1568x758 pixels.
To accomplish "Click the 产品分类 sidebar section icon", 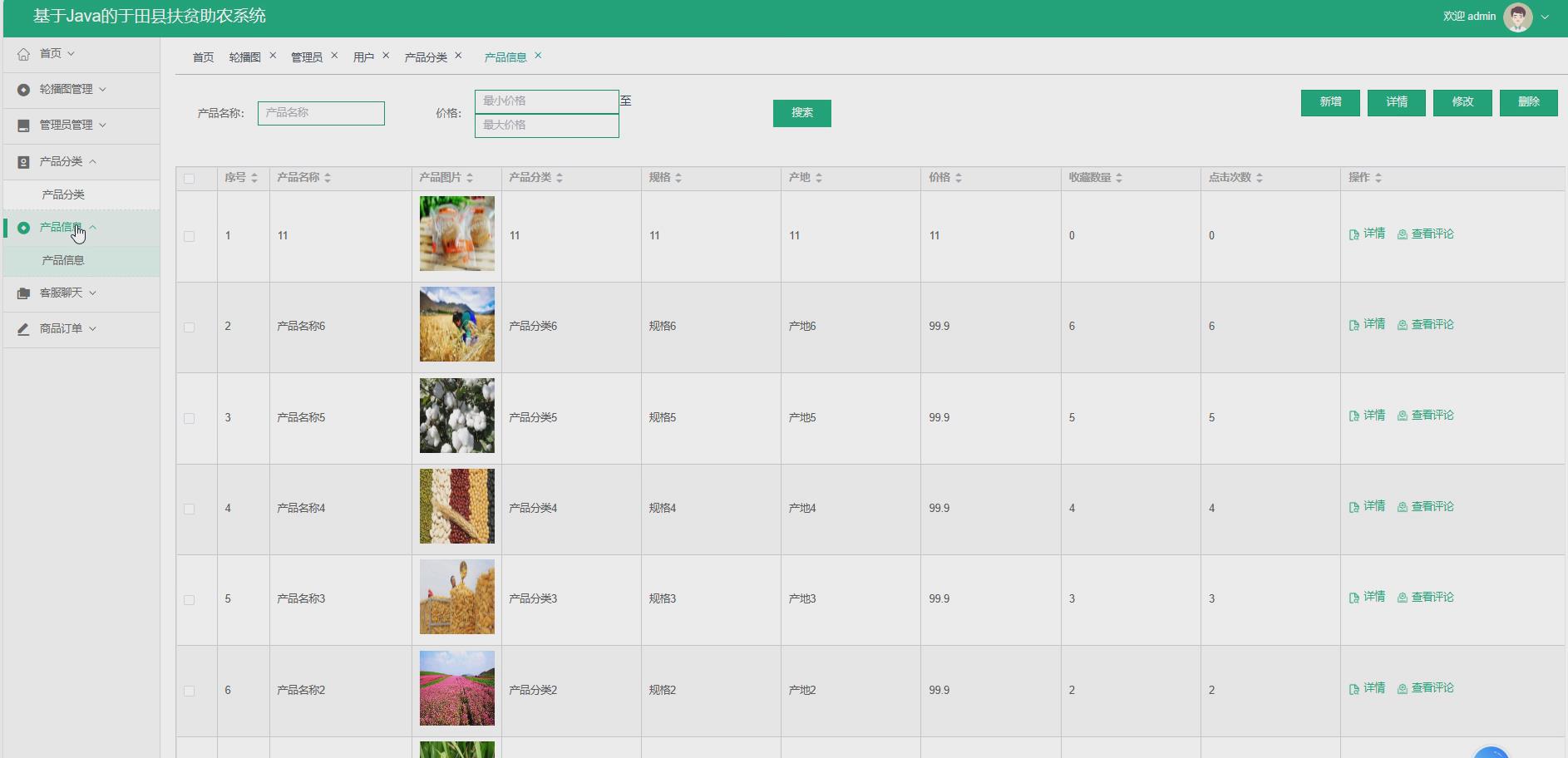I will (22, 161).
